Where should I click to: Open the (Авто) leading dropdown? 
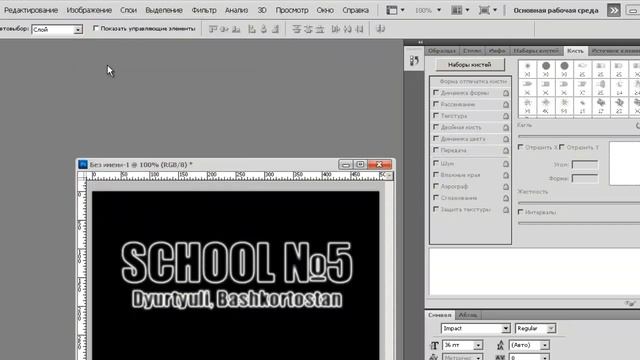544,345
